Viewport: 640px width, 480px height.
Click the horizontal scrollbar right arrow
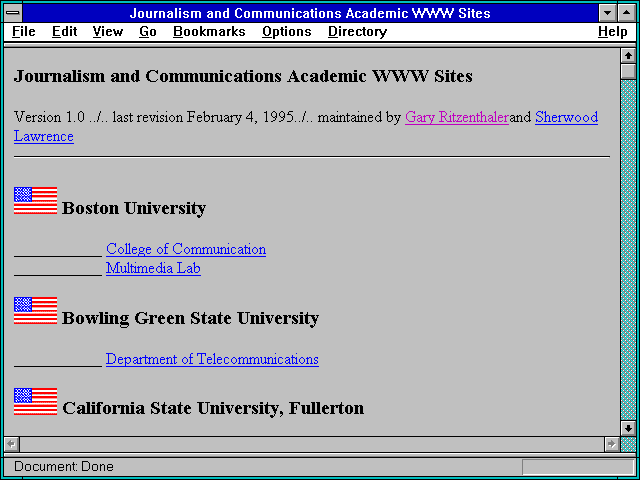611,444
